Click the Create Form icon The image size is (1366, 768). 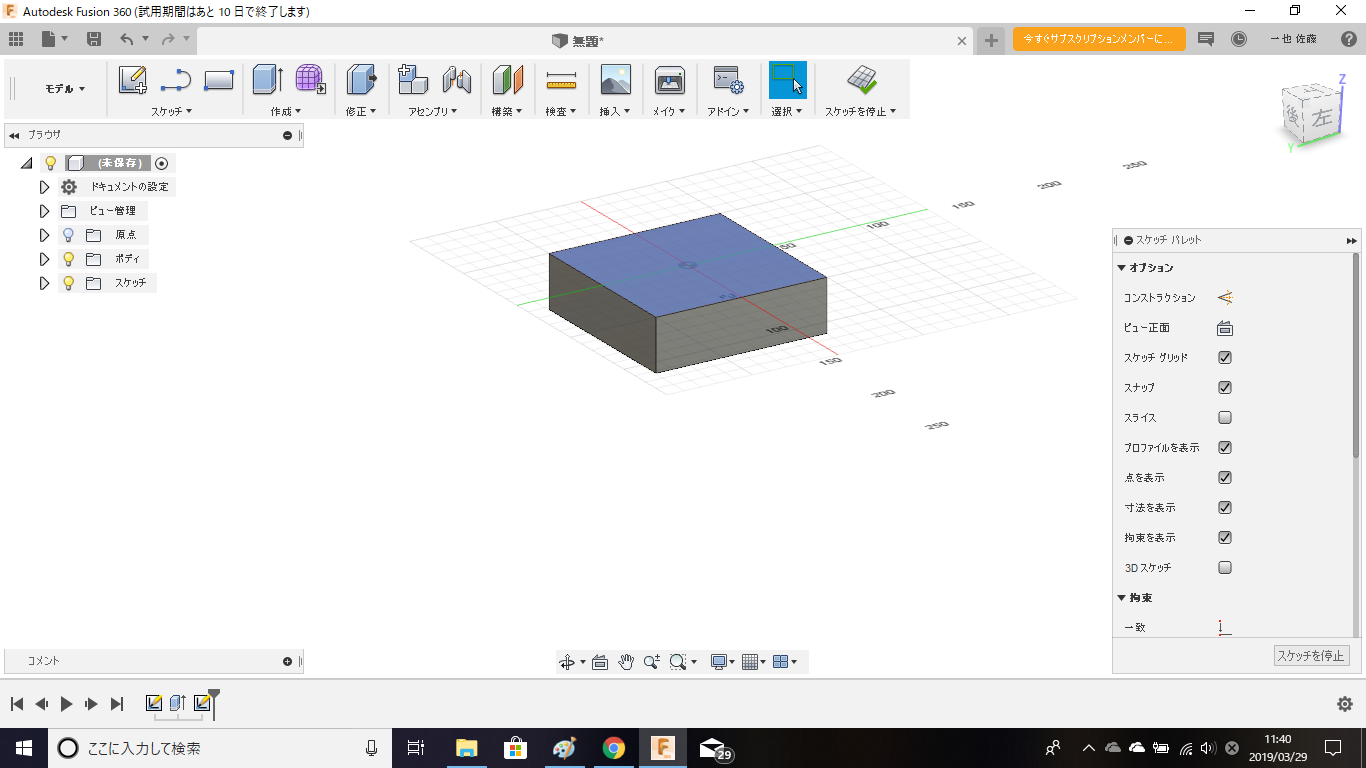(x=311, y=80)
